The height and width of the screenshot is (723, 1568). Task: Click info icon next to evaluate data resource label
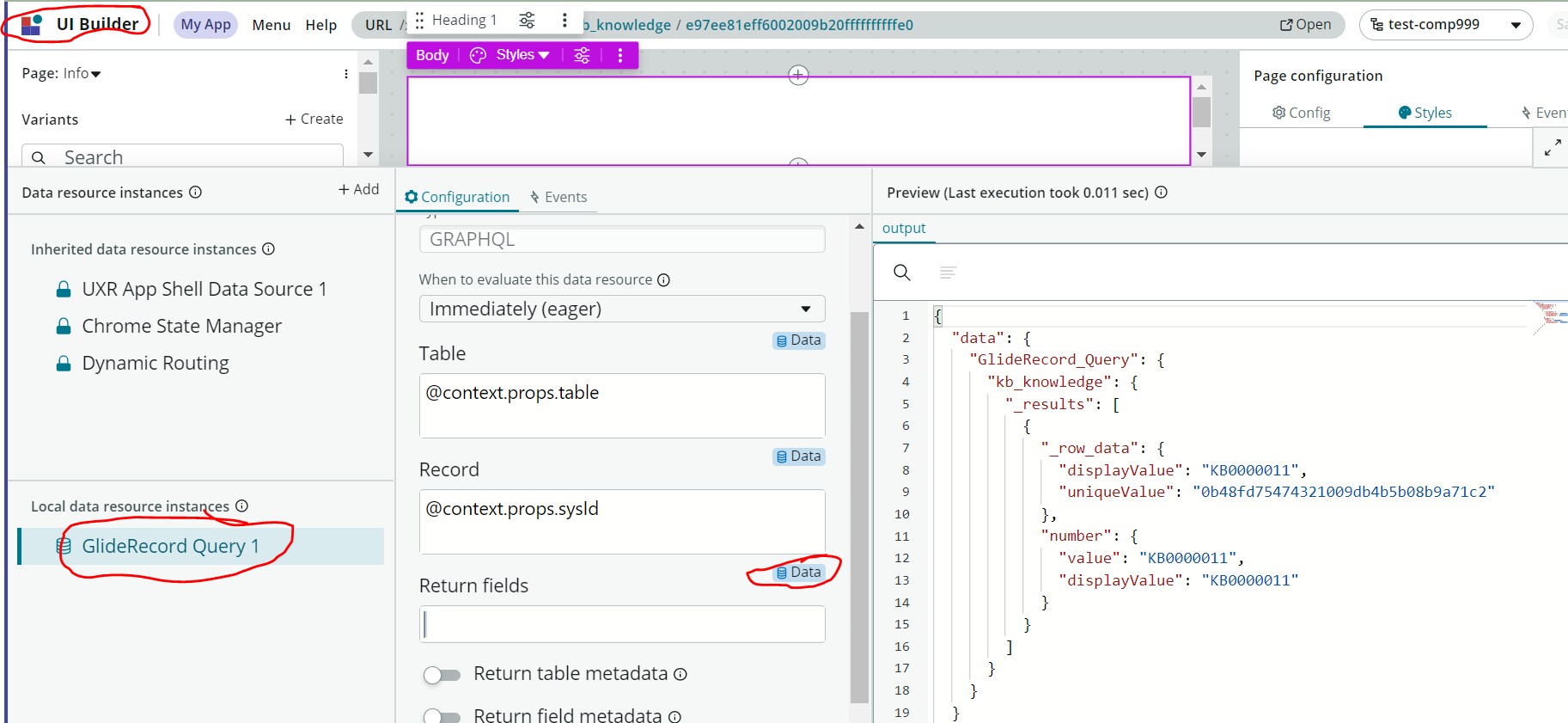coord(663,279)
